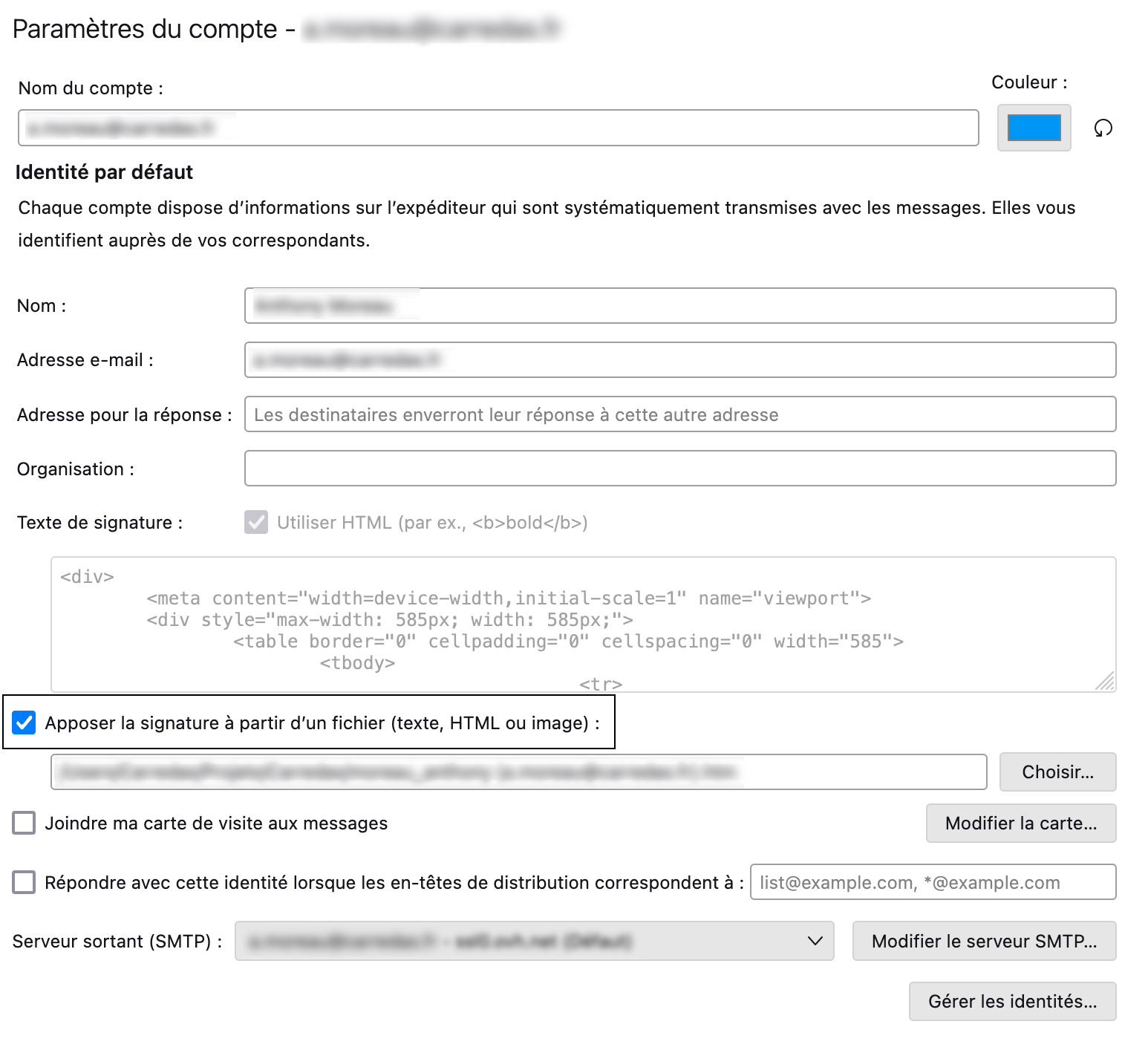The image size is (1148, 1050).
Task: Click the Adresse pour la réponse field
Action: pyautogui.click(x=679, y=414)
